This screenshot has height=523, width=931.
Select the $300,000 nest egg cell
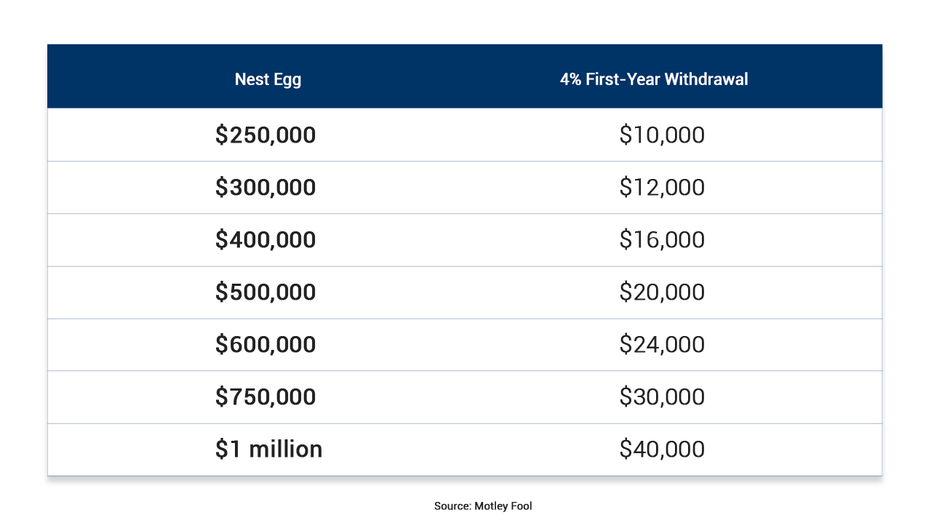click(265, 187)
